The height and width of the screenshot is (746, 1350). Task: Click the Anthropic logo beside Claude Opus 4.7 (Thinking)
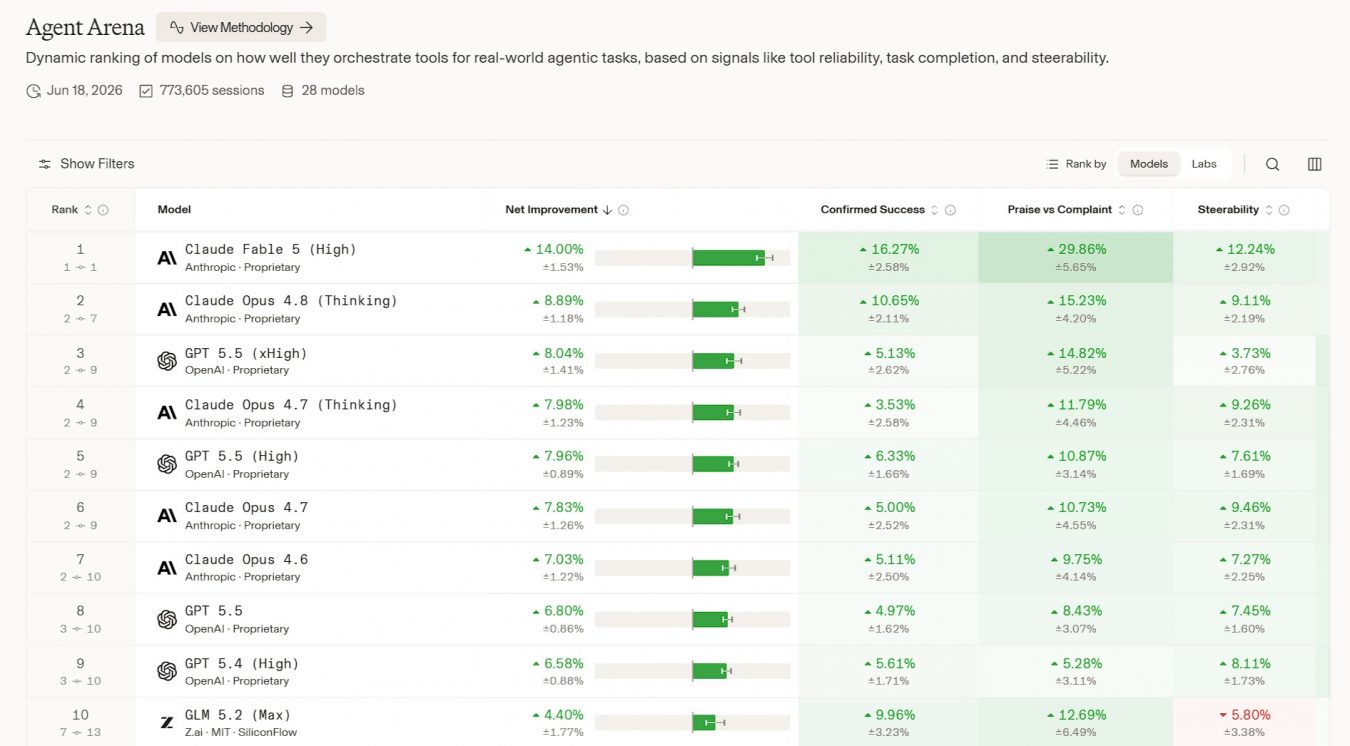[167, 413]
